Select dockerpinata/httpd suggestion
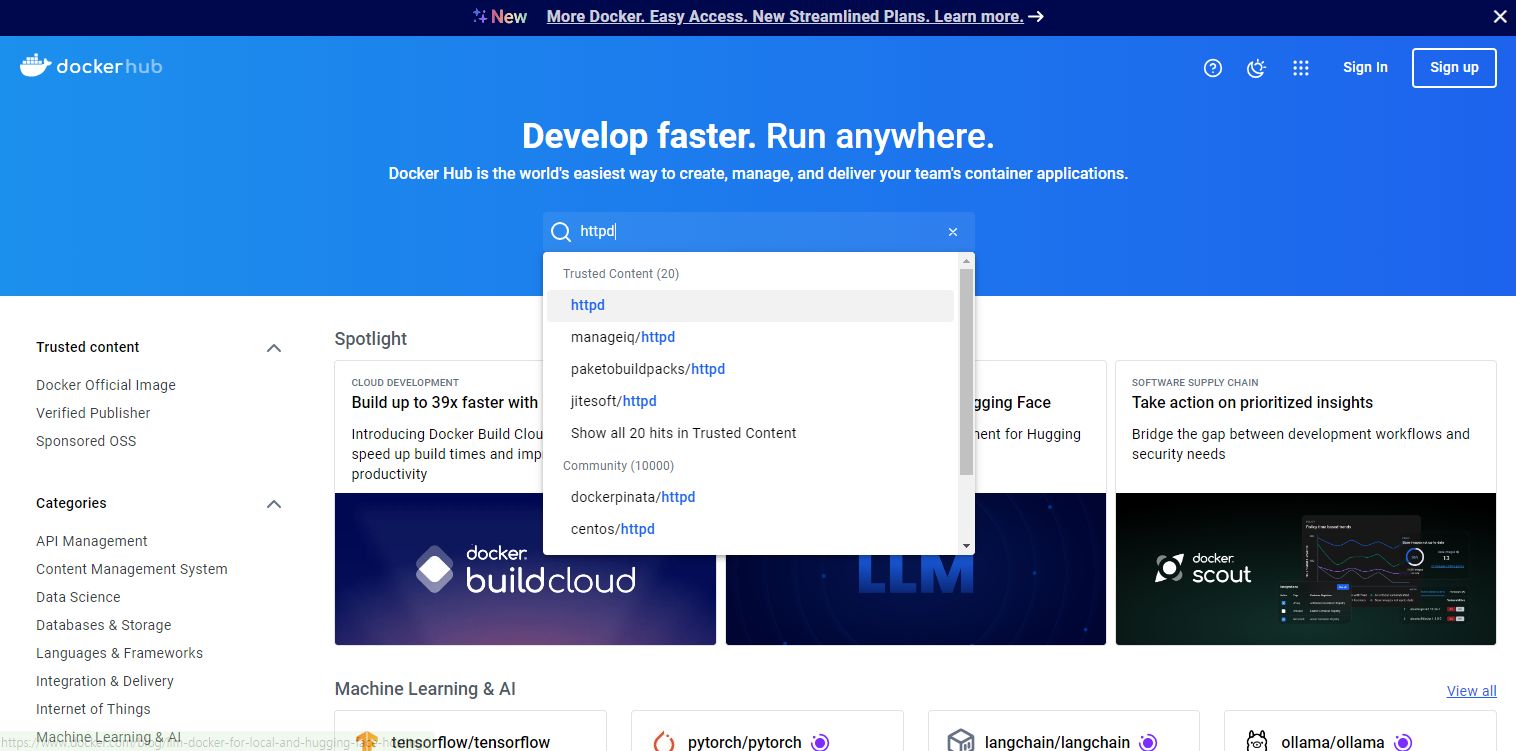The height and width of the screenshot is (751, 1516). [750, 498]
